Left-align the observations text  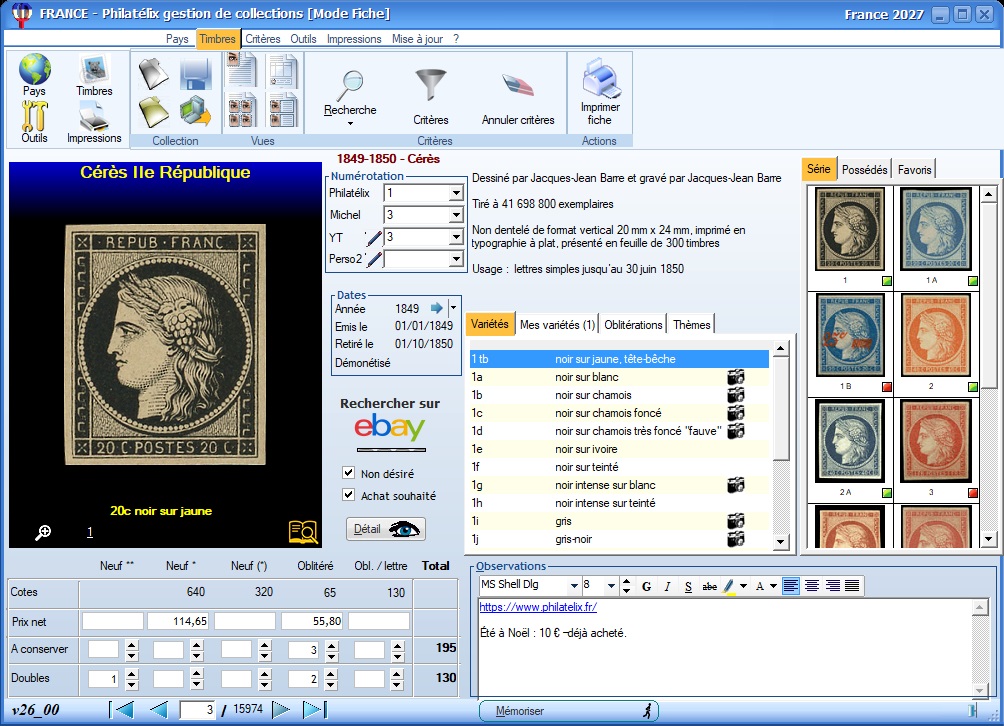point(791,586)
